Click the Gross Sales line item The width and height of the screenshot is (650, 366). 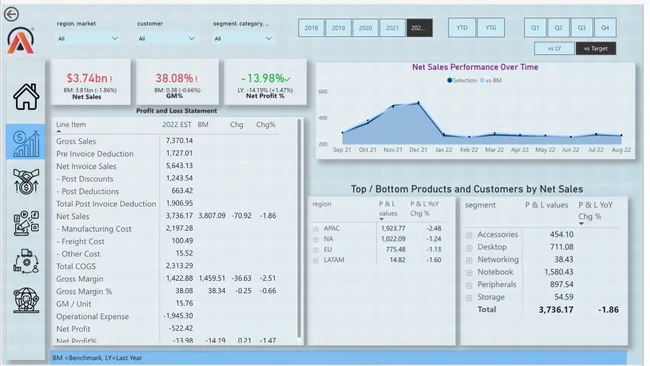point(76,141)
